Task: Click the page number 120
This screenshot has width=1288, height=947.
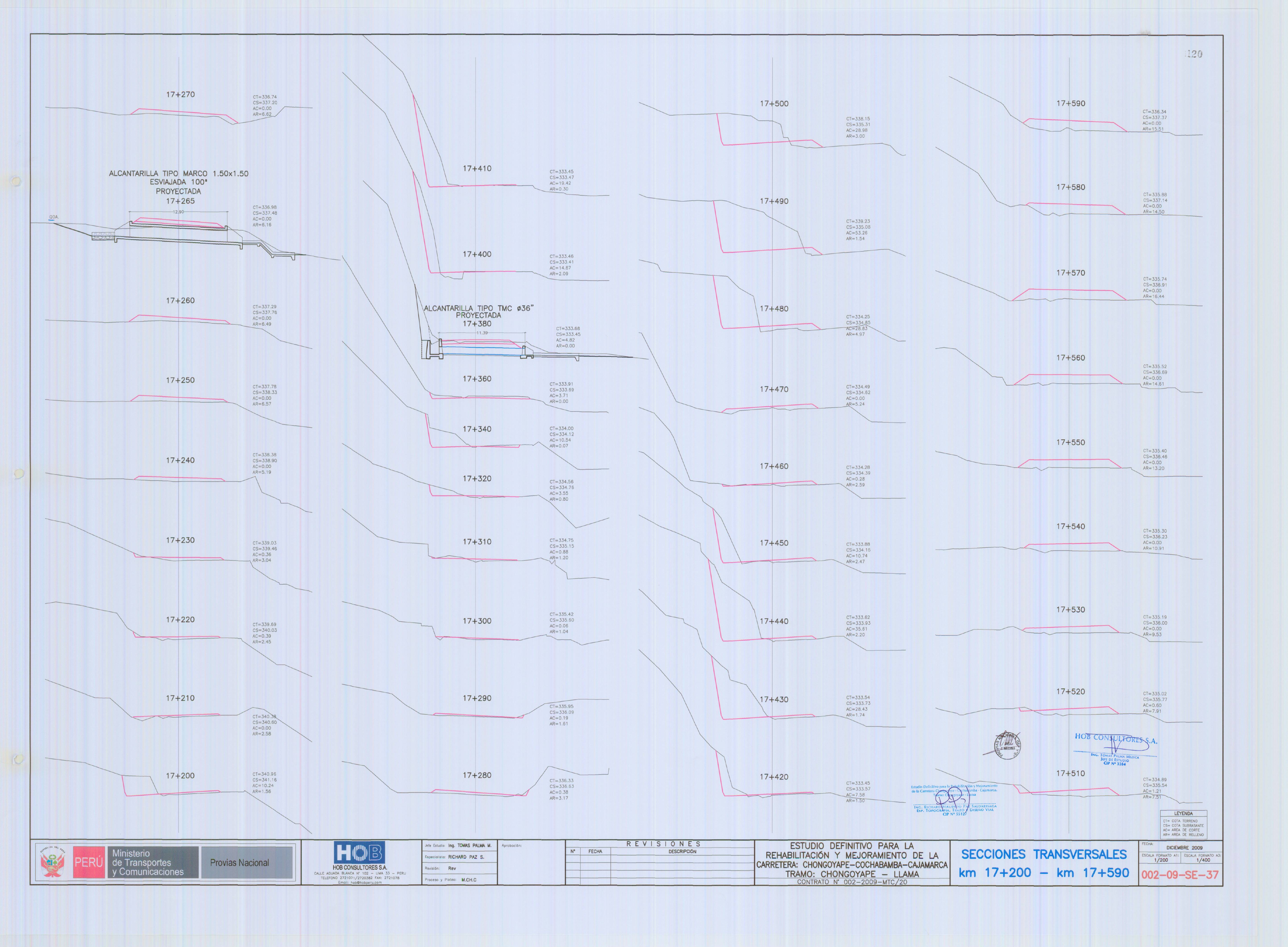Action: coord(1195,54)
